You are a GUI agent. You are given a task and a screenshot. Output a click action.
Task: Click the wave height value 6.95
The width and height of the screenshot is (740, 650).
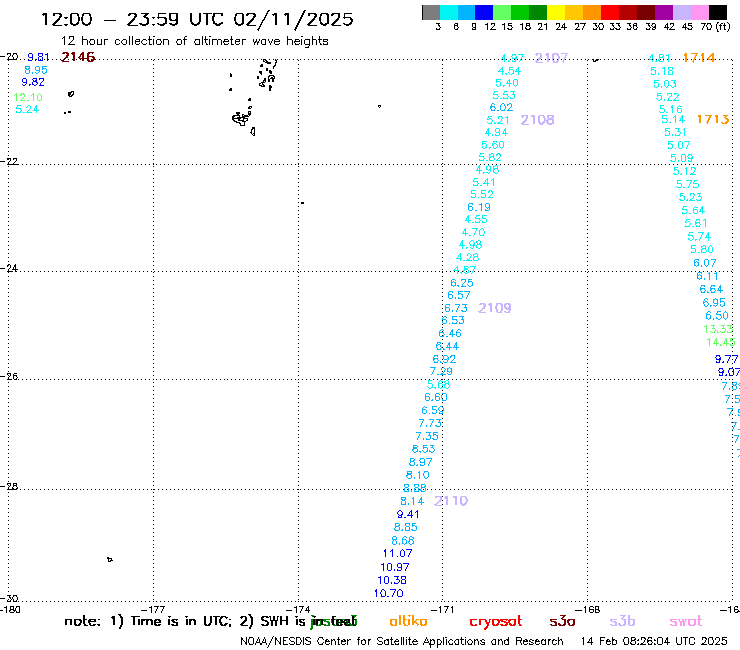coord(714,303)
